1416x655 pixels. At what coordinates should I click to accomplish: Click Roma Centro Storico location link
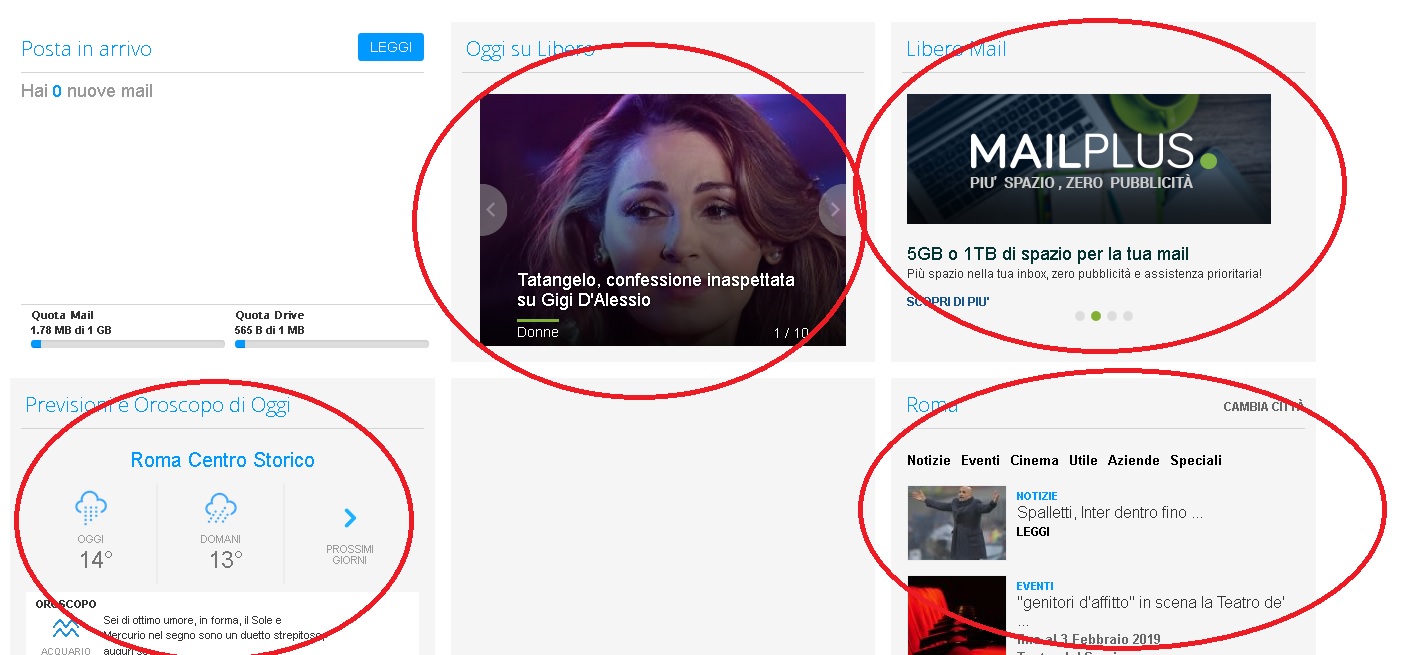(223, 460)
